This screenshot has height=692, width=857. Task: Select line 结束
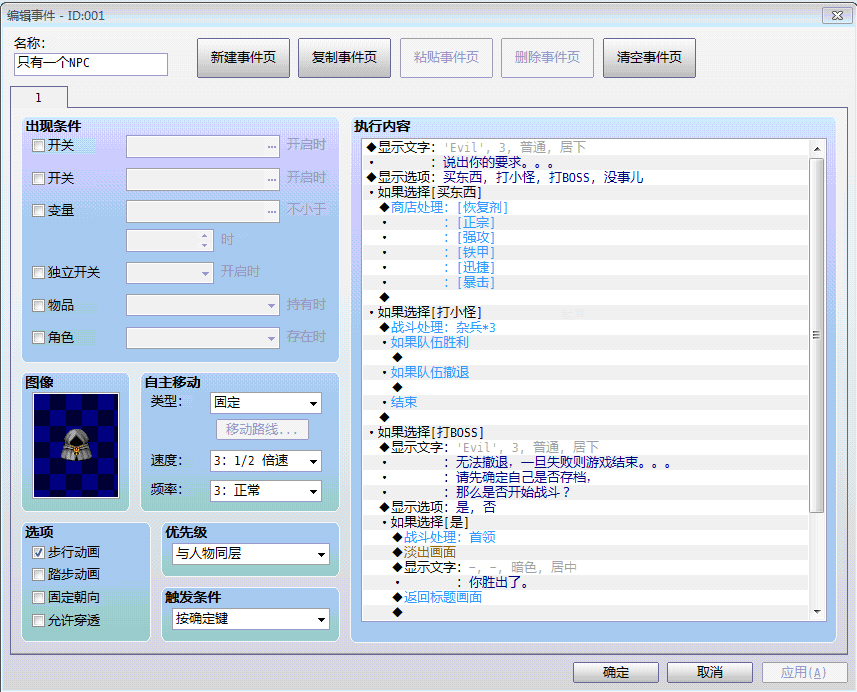point(585,402)
